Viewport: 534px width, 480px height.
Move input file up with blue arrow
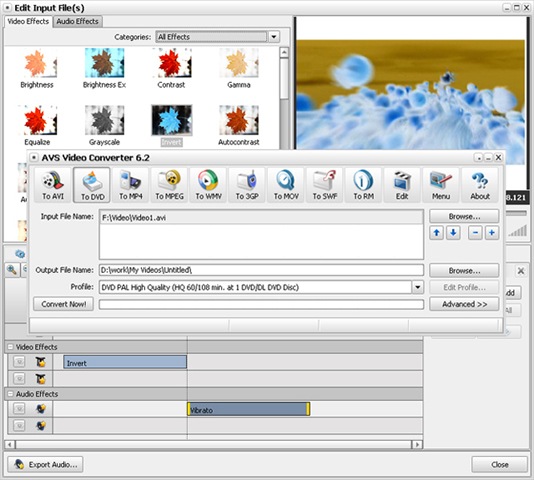coord(436,233)
